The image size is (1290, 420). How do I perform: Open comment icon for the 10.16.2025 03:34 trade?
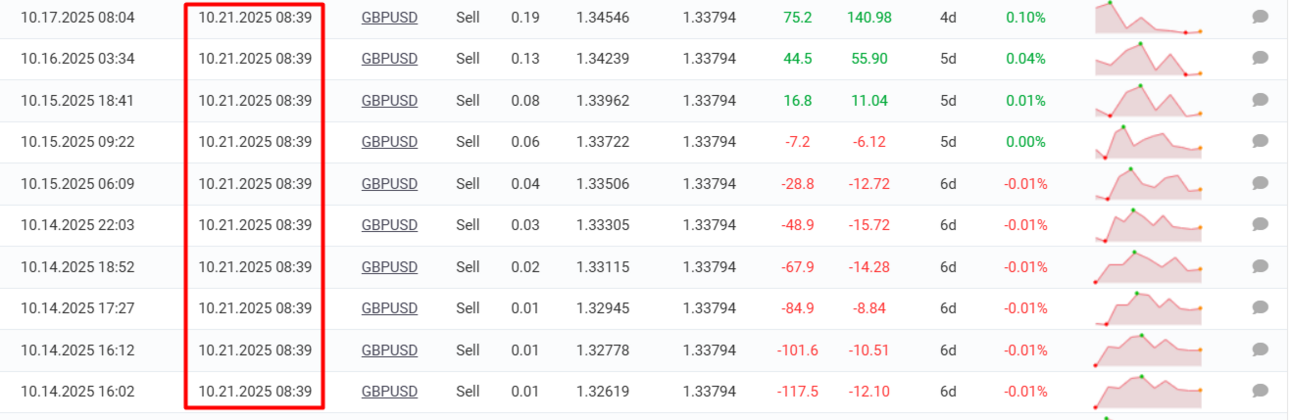click(x=1260, y=58)
